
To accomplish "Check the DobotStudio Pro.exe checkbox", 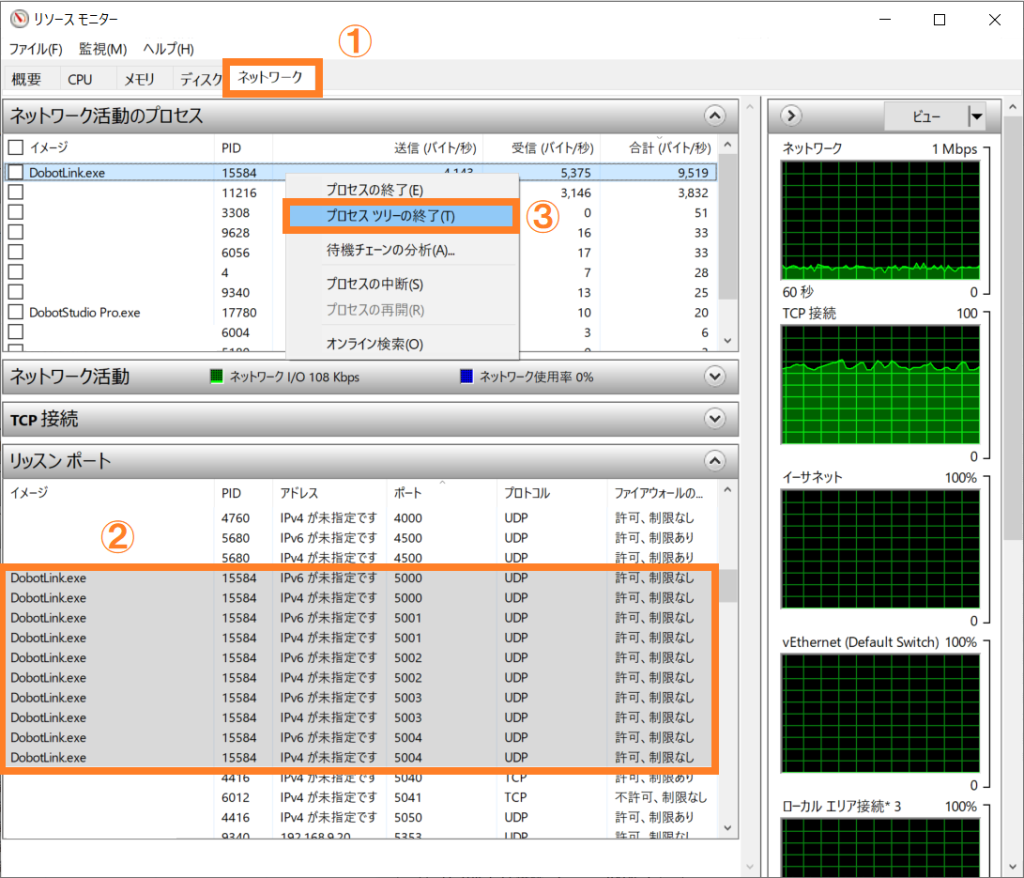I will tap(16, 312).
